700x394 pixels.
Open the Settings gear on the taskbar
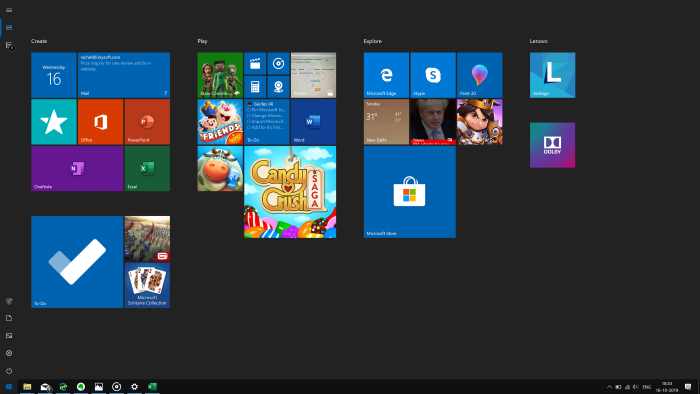(134, 386)
